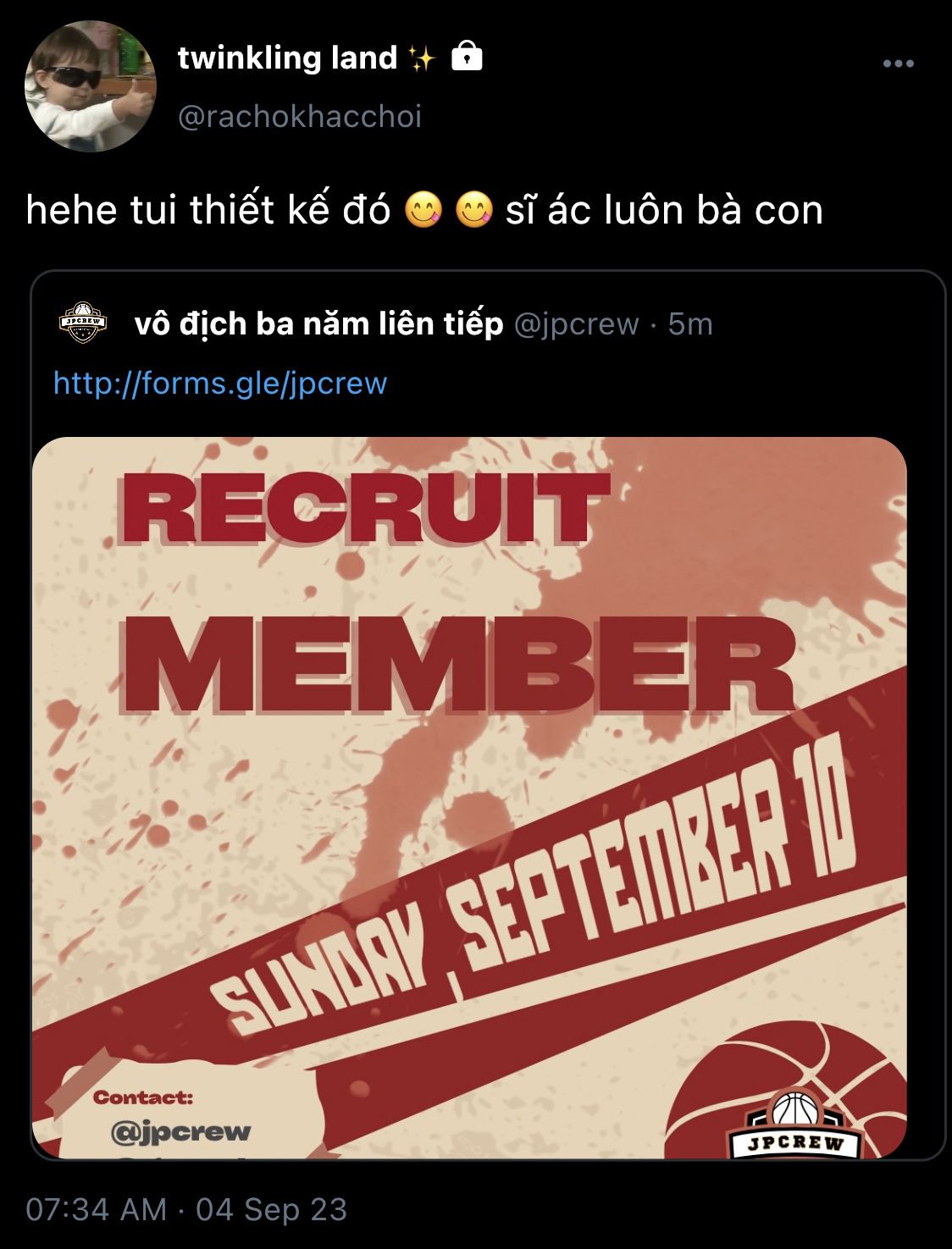952x1249 pixels.
Task: Click the @jpcrew handle in the quoted tweet
Action: coord(577,324)
